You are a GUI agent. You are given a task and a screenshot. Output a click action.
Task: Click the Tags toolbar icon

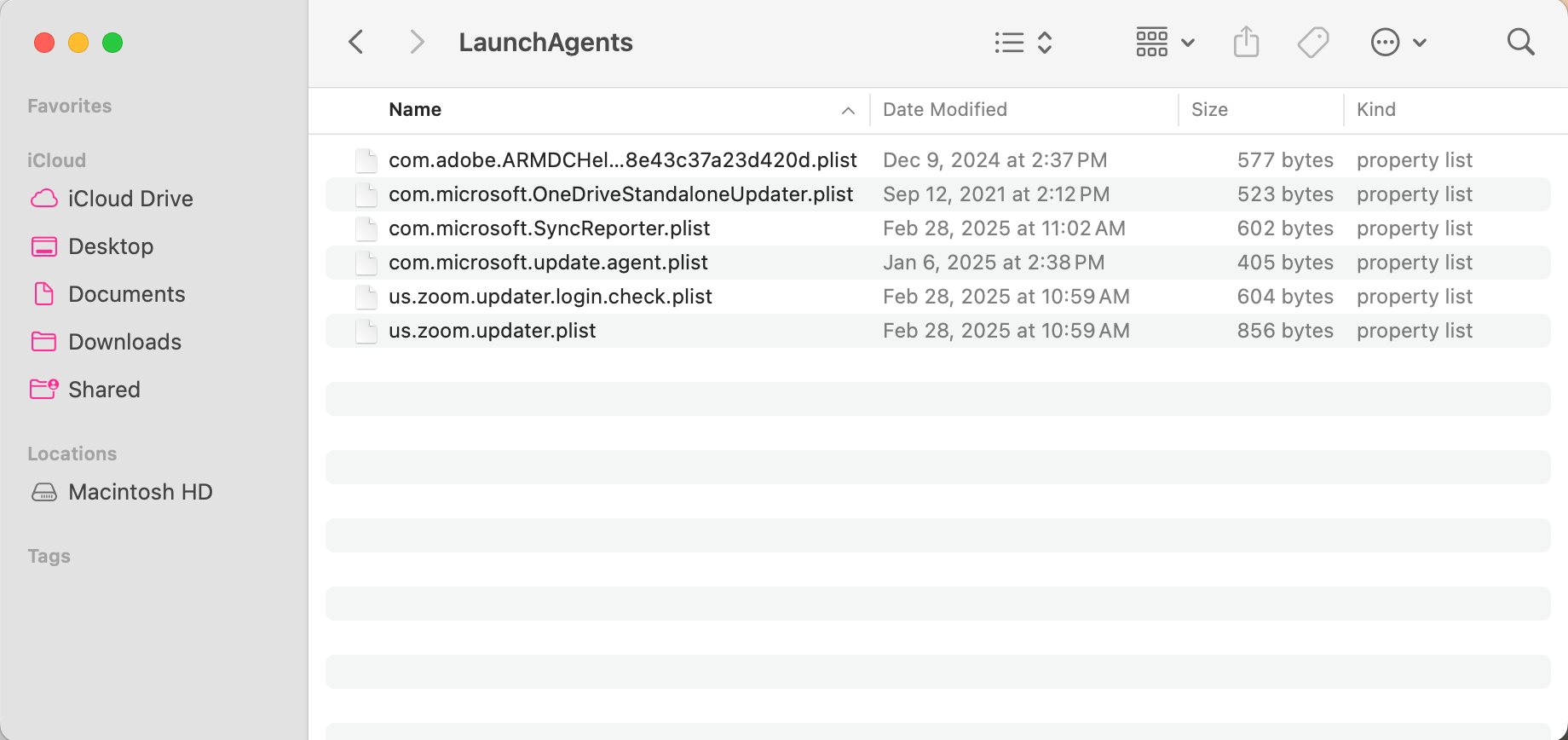(x=1312, y=42)
